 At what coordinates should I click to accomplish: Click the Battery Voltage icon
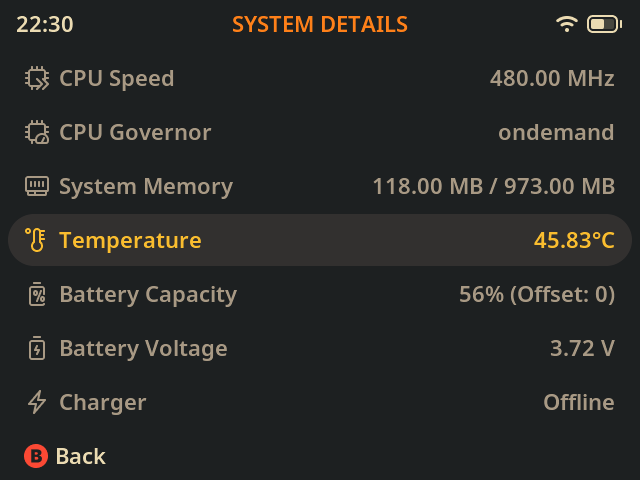point(37,348)
